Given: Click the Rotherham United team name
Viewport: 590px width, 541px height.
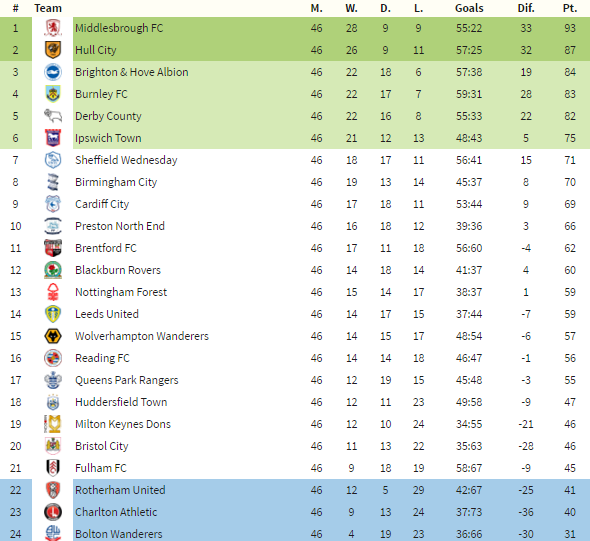Looking at the screenshot, I should (120, 490).
